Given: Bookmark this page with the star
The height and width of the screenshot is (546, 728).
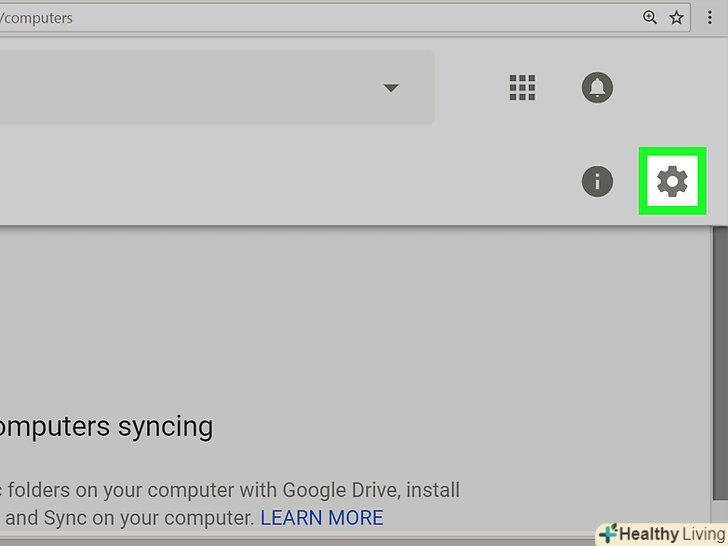Looking at the screenshot, I should 677,17.
